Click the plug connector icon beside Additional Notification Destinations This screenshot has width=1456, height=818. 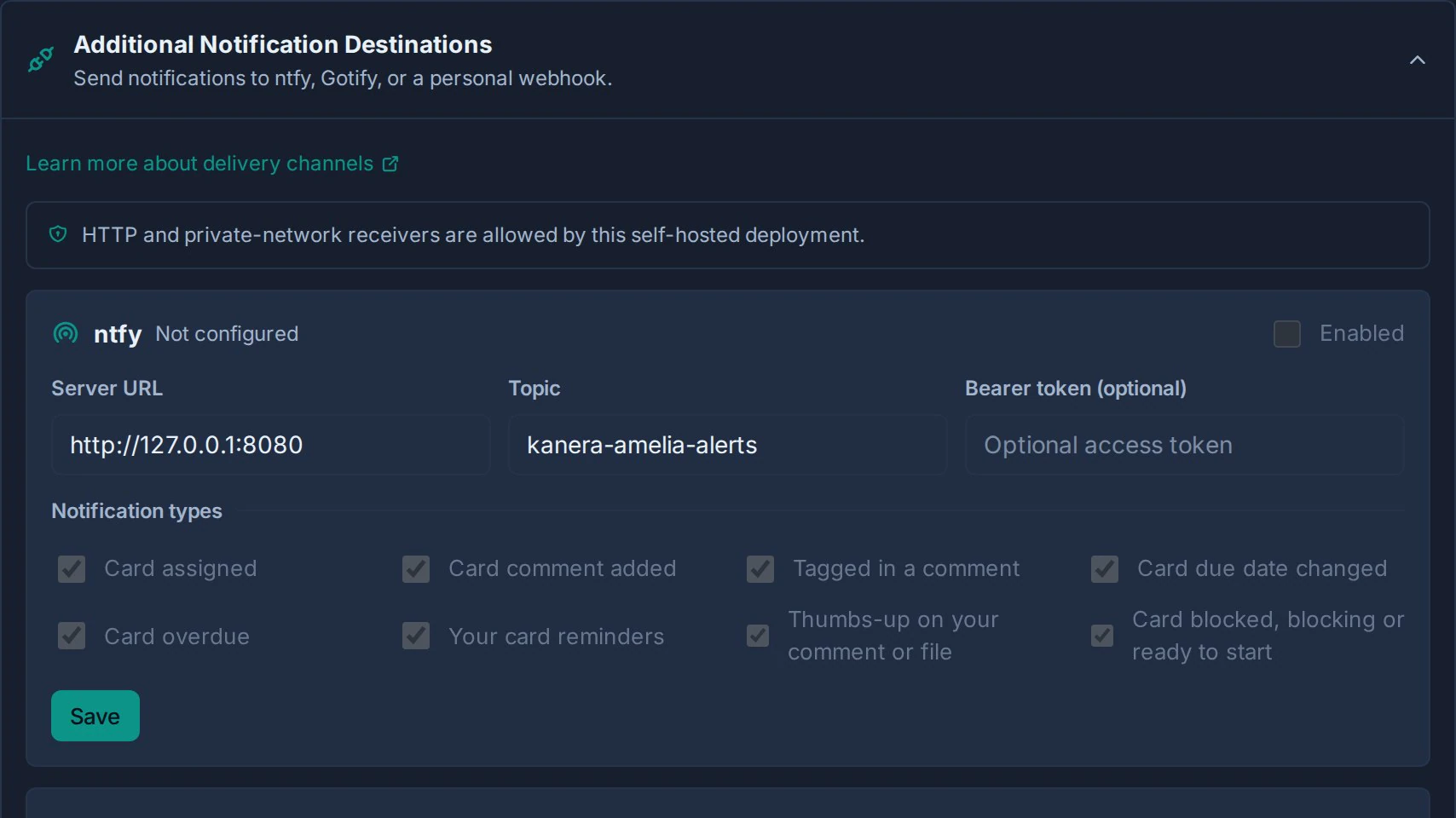pyautogui.click(x=40, y=60)
